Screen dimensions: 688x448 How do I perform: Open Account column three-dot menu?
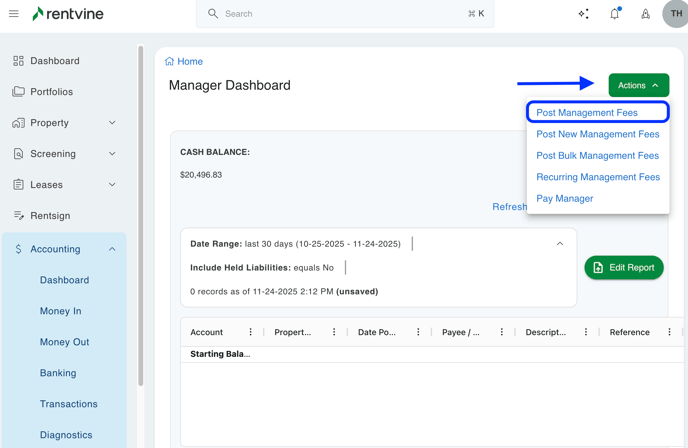251,332
